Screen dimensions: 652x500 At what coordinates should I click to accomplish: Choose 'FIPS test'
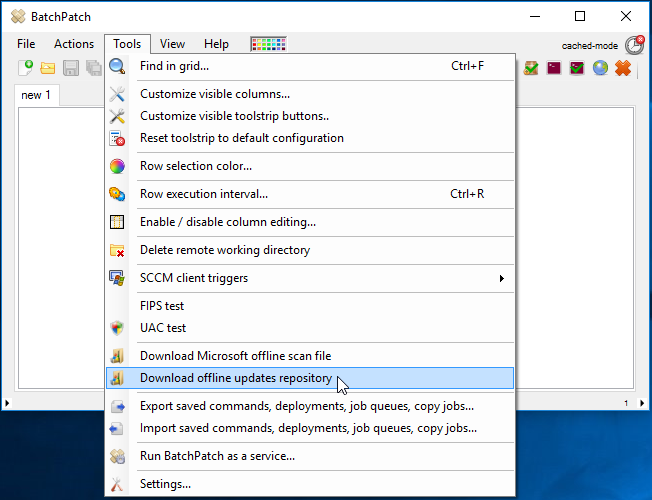pos(310,306)
